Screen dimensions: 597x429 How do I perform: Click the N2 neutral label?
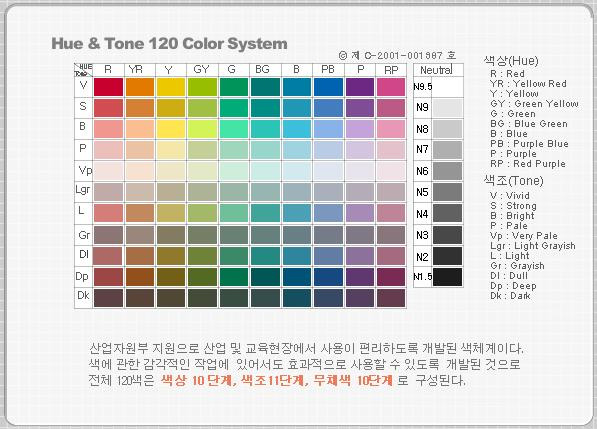422,257
